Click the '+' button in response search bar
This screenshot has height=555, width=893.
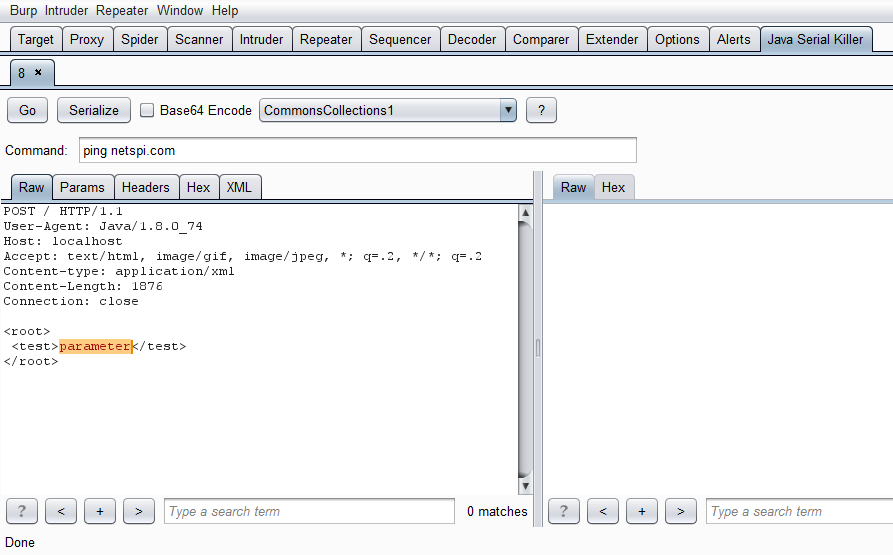point(641,511)
